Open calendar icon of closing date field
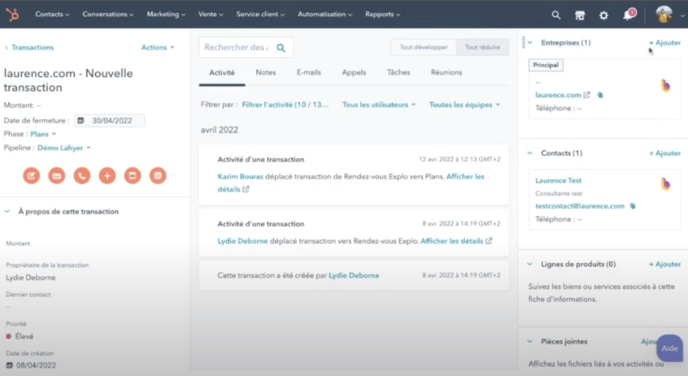This screenshot has width=688, height=376. [81, 120]
